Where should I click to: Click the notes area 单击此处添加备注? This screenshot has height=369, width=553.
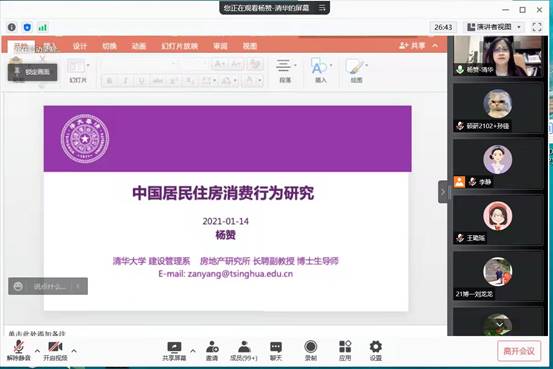click(x=37, y=333)
